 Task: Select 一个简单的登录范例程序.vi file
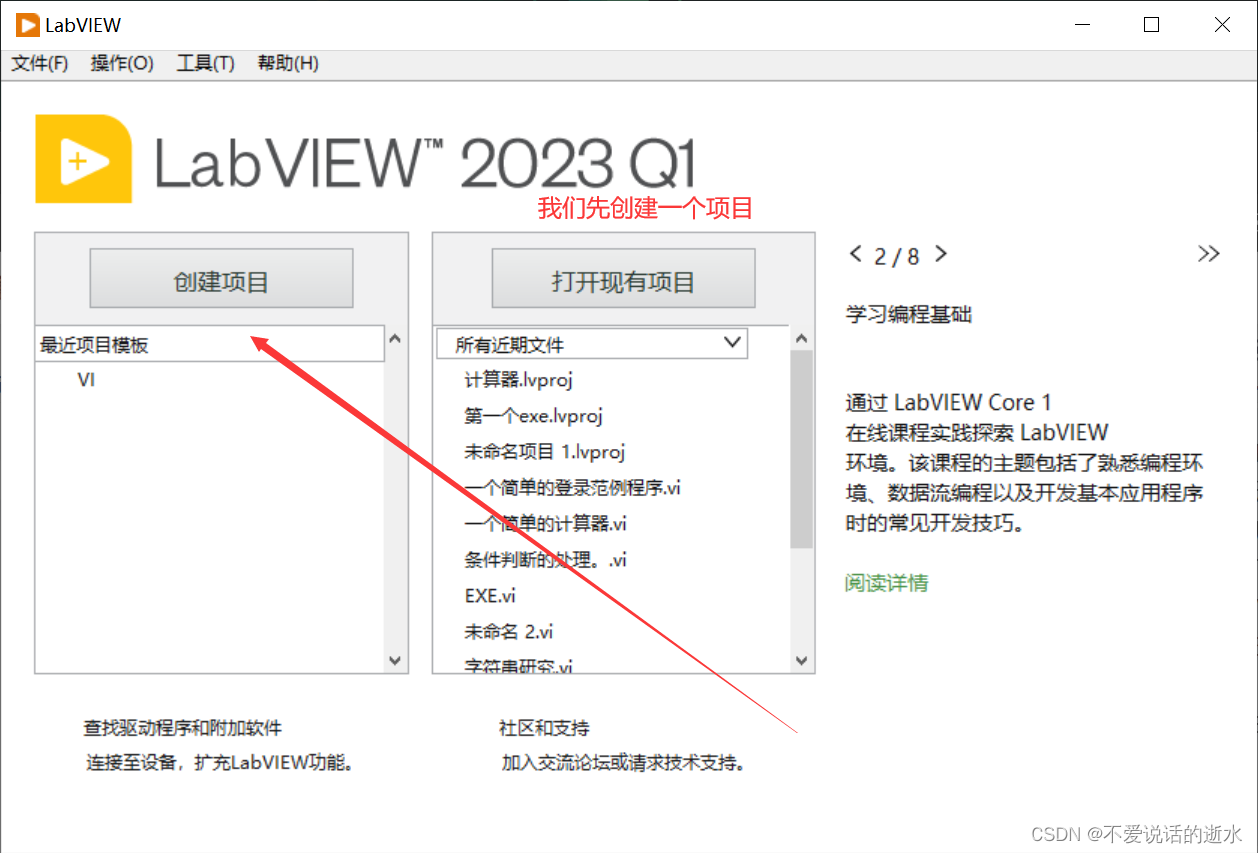click(573, 488)
